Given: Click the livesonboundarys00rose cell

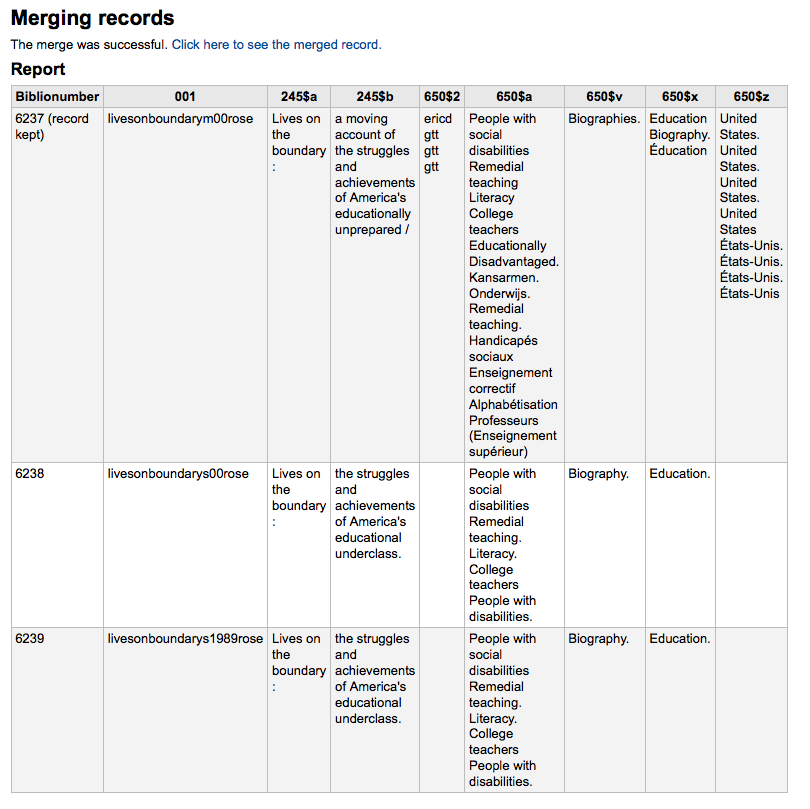Looking at the screenshot, I should (178, 474).
